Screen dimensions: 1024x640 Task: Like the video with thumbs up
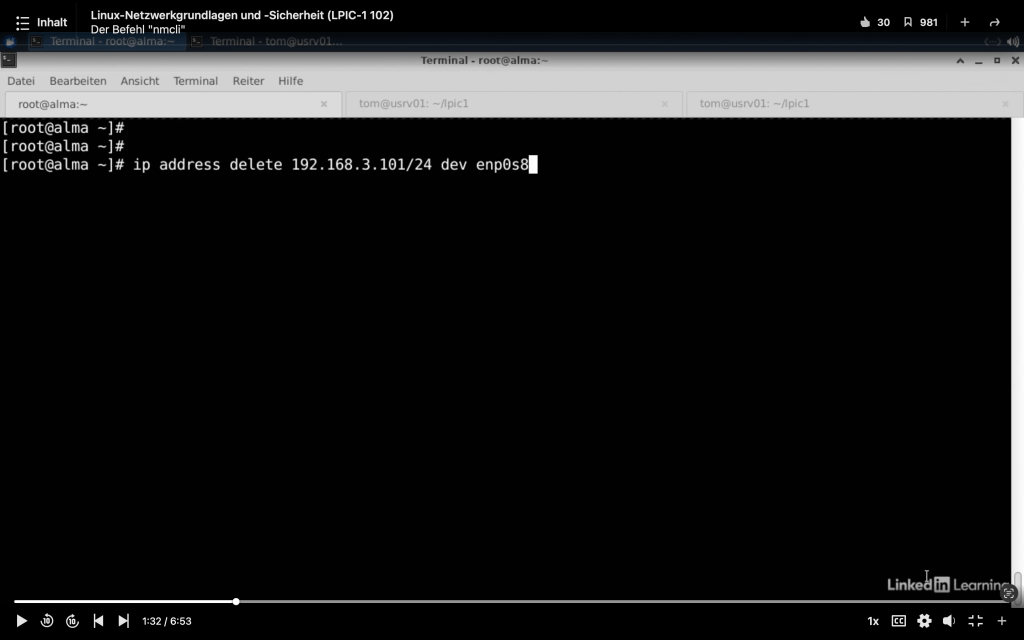click(x=866, y=22)
